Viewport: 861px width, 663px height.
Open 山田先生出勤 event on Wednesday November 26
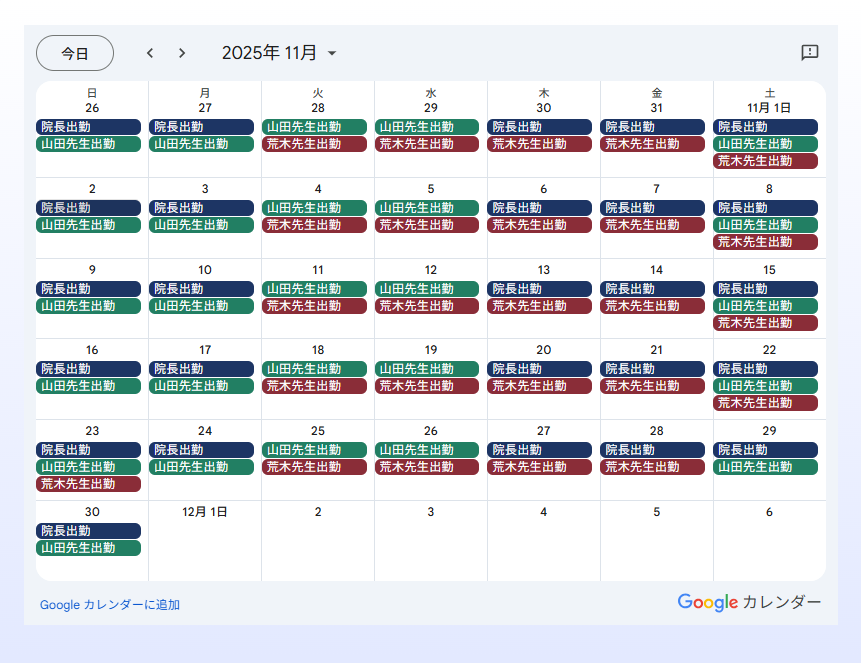pos(427,450)
